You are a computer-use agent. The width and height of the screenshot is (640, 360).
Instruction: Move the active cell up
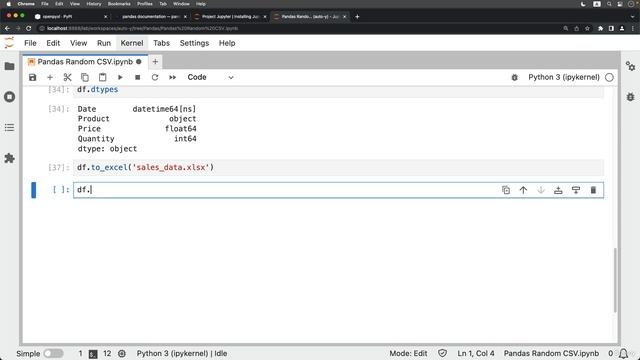point(523,190)
